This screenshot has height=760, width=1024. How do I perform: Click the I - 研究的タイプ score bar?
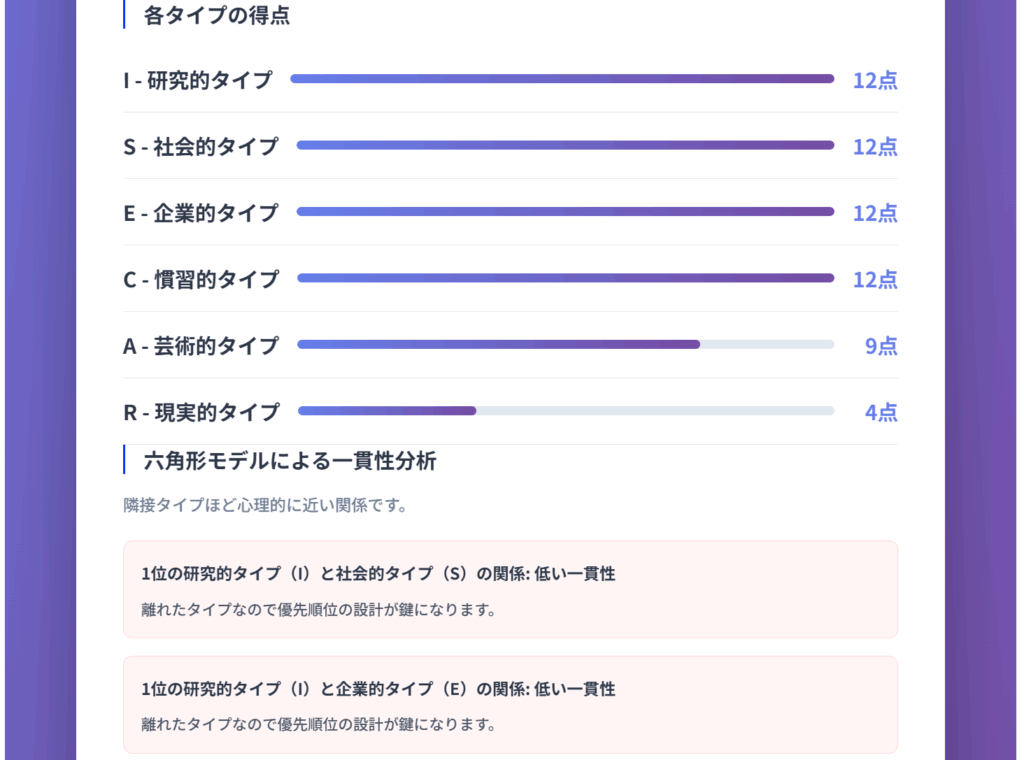[x=562, y=79]
